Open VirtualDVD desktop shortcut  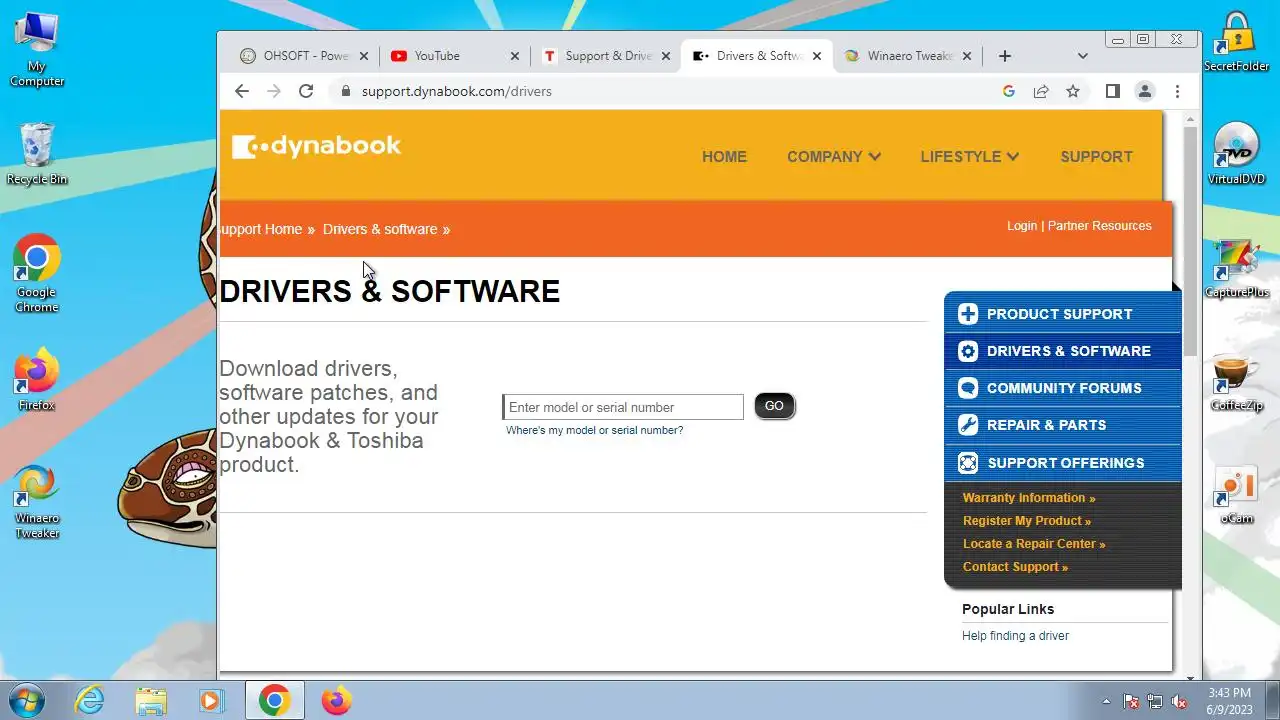pos(1236,153)
